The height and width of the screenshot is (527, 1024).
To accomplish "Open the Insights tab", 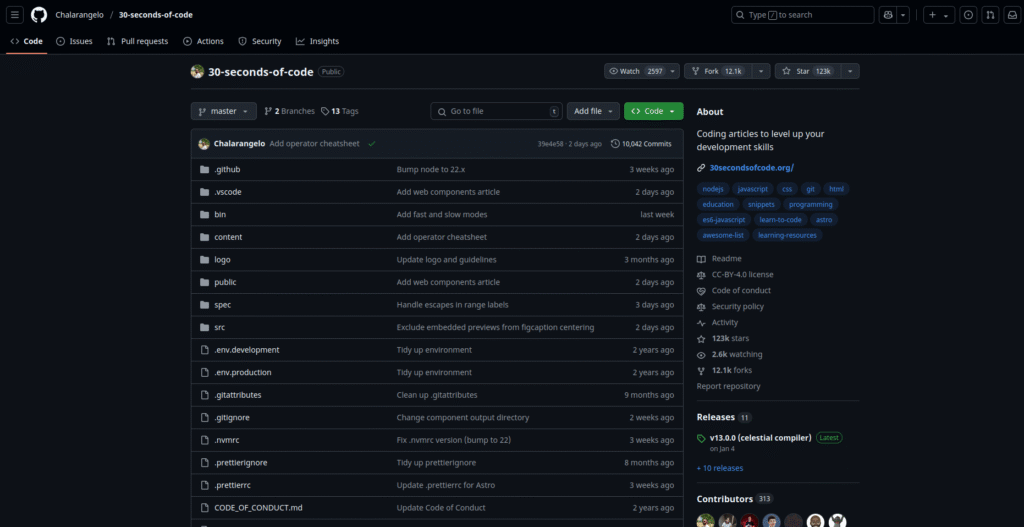I will [x=317, y=41].
